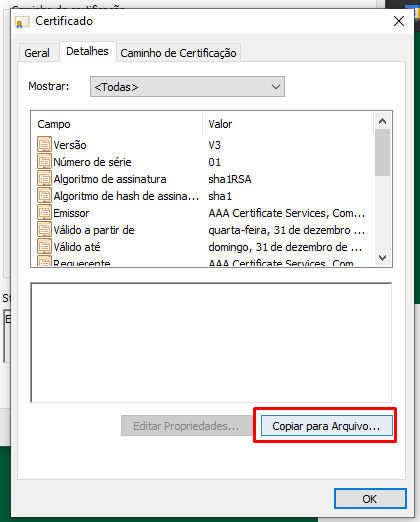The width and height of the screenshot is (420, 522).
Task: Select the Algoritmo de hash de assina... row
Action: [x=126, y=196]
